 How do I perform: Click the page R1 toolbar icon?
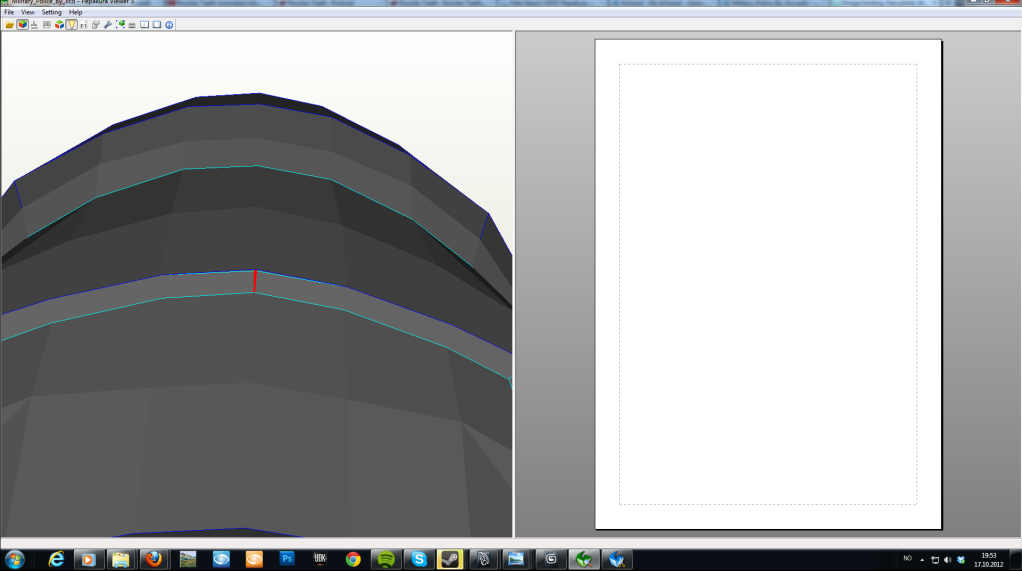pyautogui.click(x=83, y=25)
